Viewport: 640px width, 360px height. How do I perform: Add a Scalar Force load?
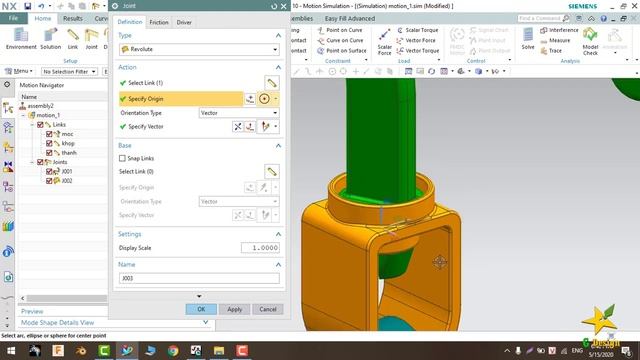tap(384, 41)
